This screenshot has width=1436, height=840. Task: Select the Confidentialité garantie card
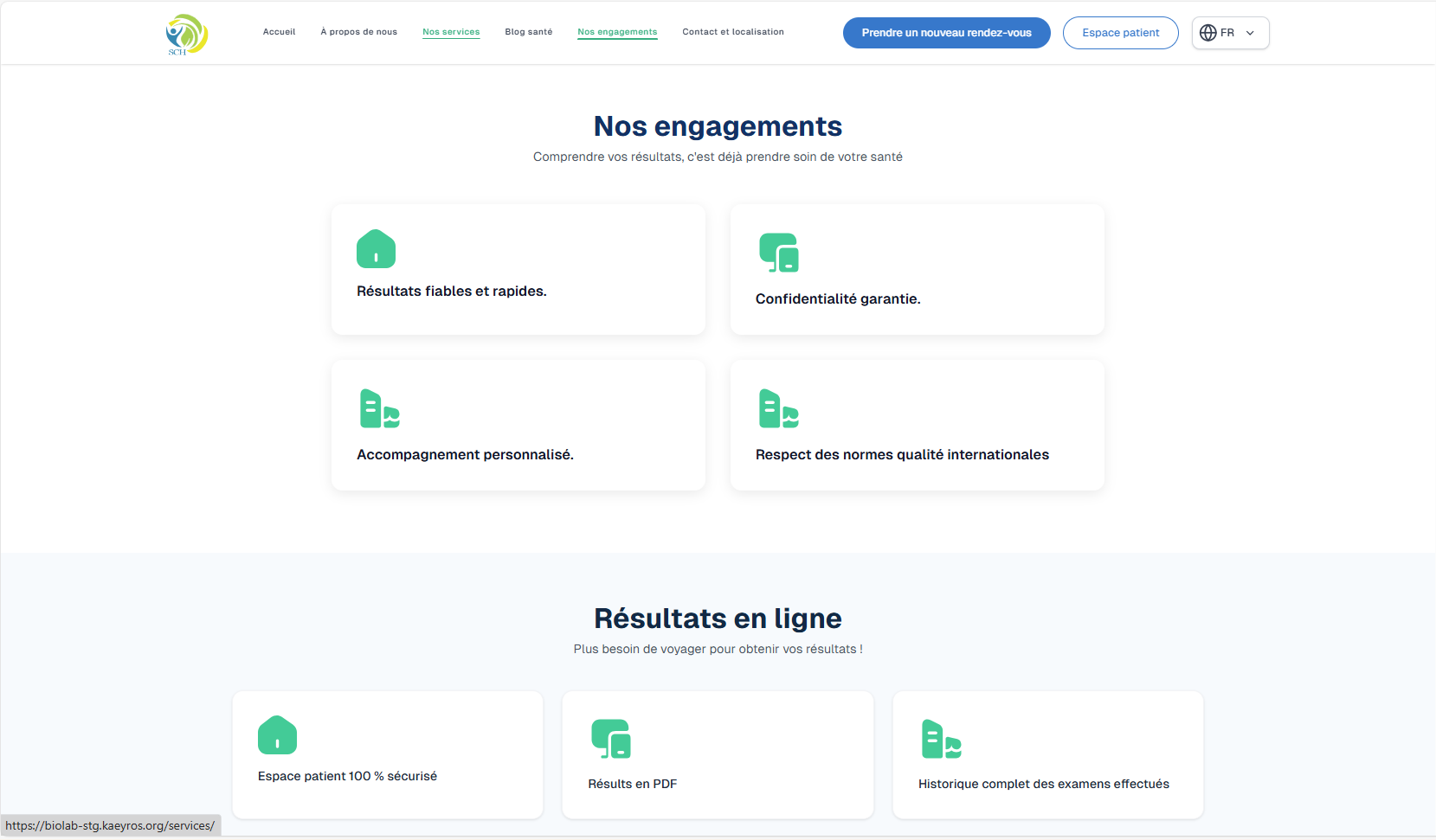tap(917, 269)
